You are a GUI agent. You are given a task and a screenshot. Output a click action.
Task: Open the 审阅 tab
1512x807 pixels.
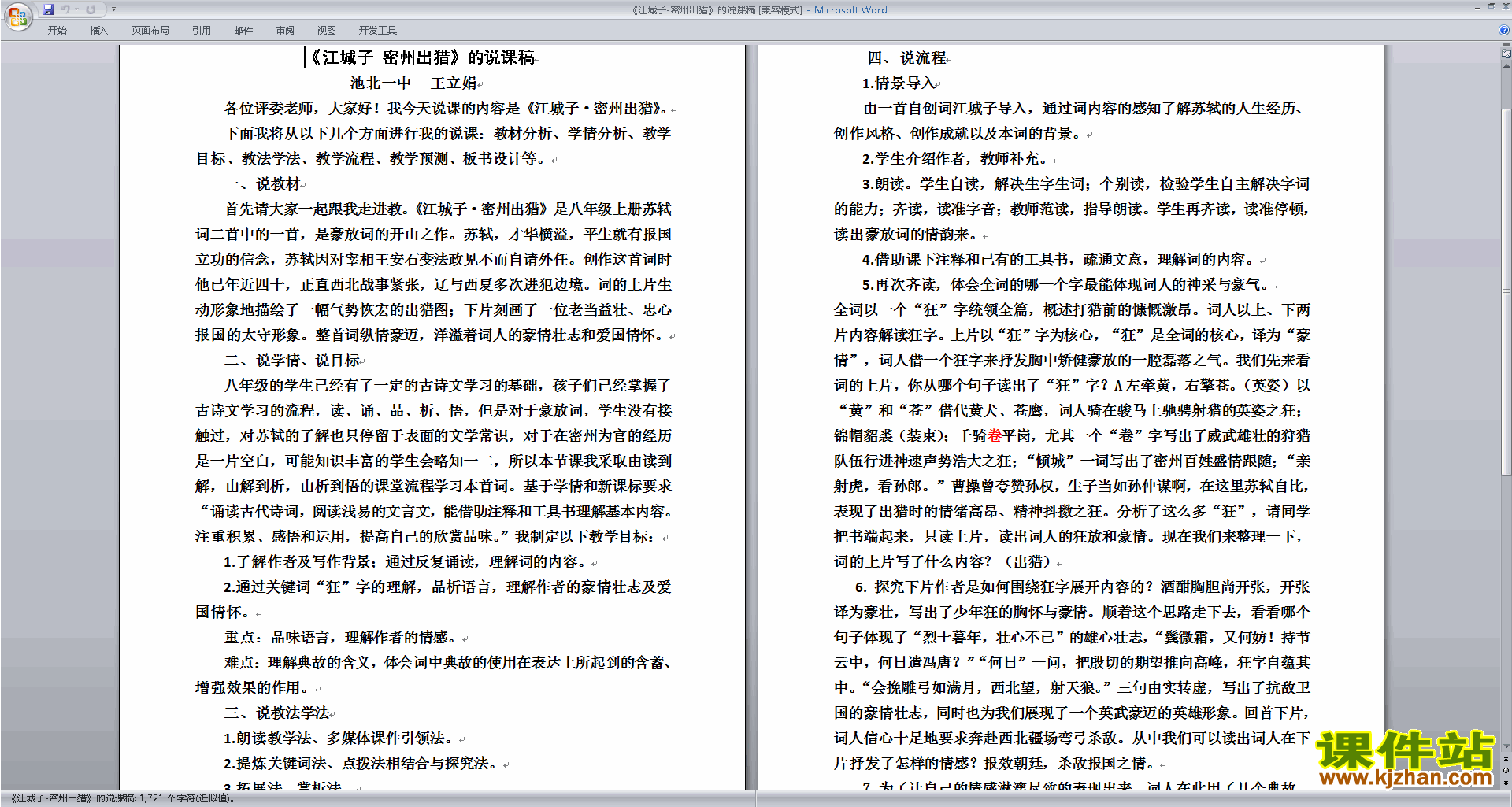coord(285,30)
